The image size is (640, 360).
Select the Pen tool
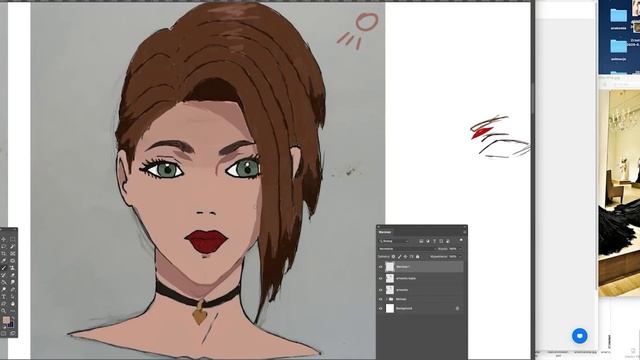click(x=13, y=289)
